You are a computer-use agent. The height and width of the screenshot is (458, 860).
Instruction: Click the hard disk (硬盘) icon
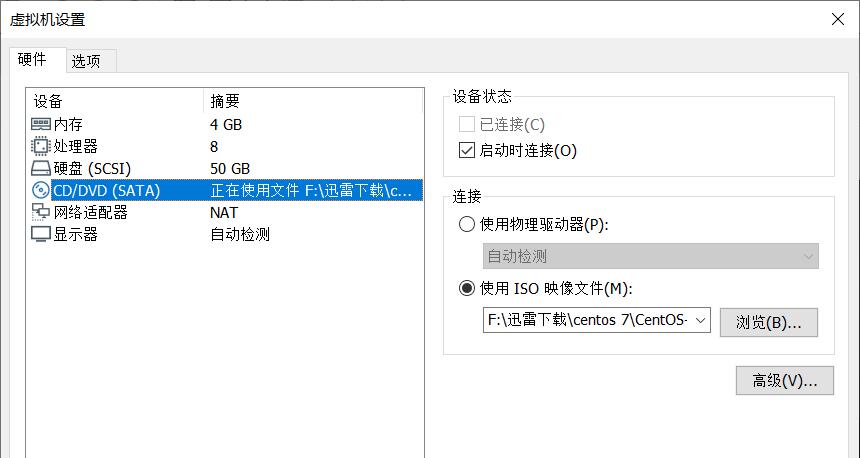[x=41, y=168]
